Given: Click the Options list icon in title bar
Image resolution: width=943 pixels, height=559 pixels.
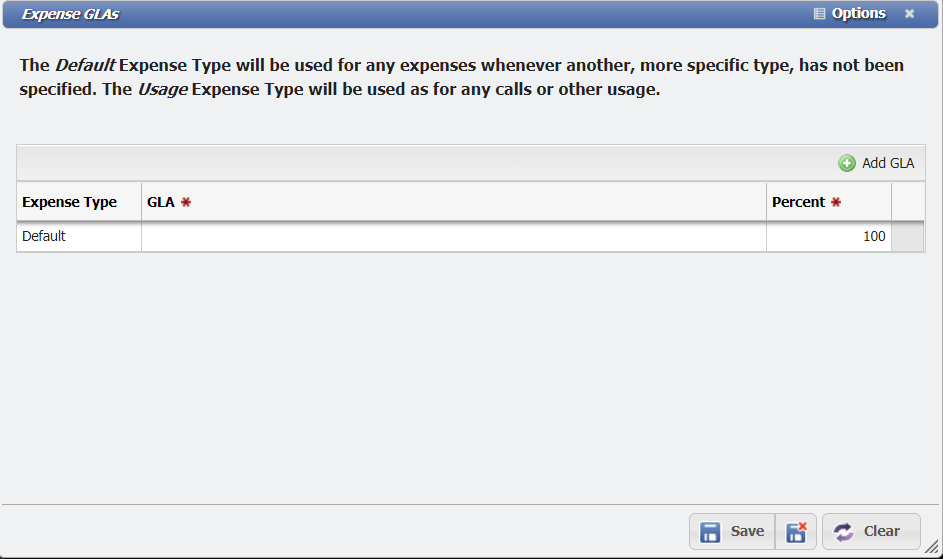Looking at the screenshot, I should [820, 14].
